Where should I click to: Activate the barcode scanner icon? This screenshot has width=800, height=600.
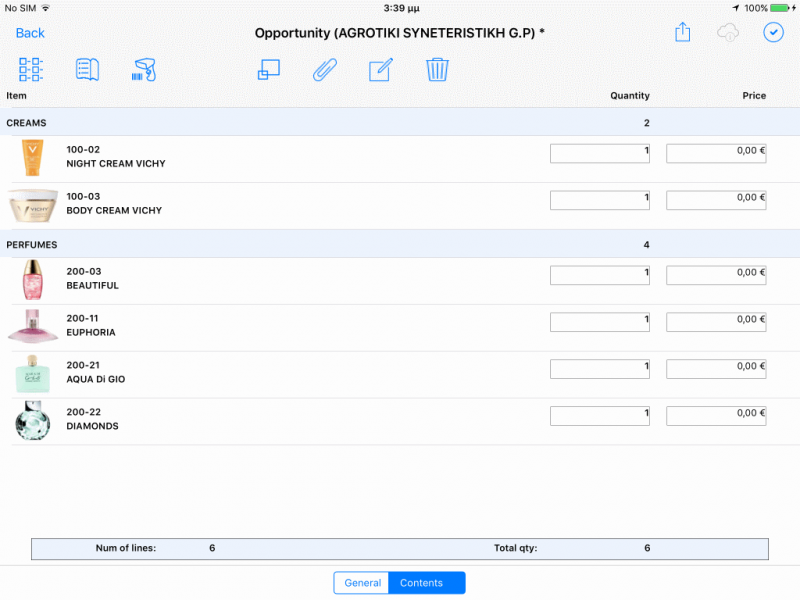(144, 69)
